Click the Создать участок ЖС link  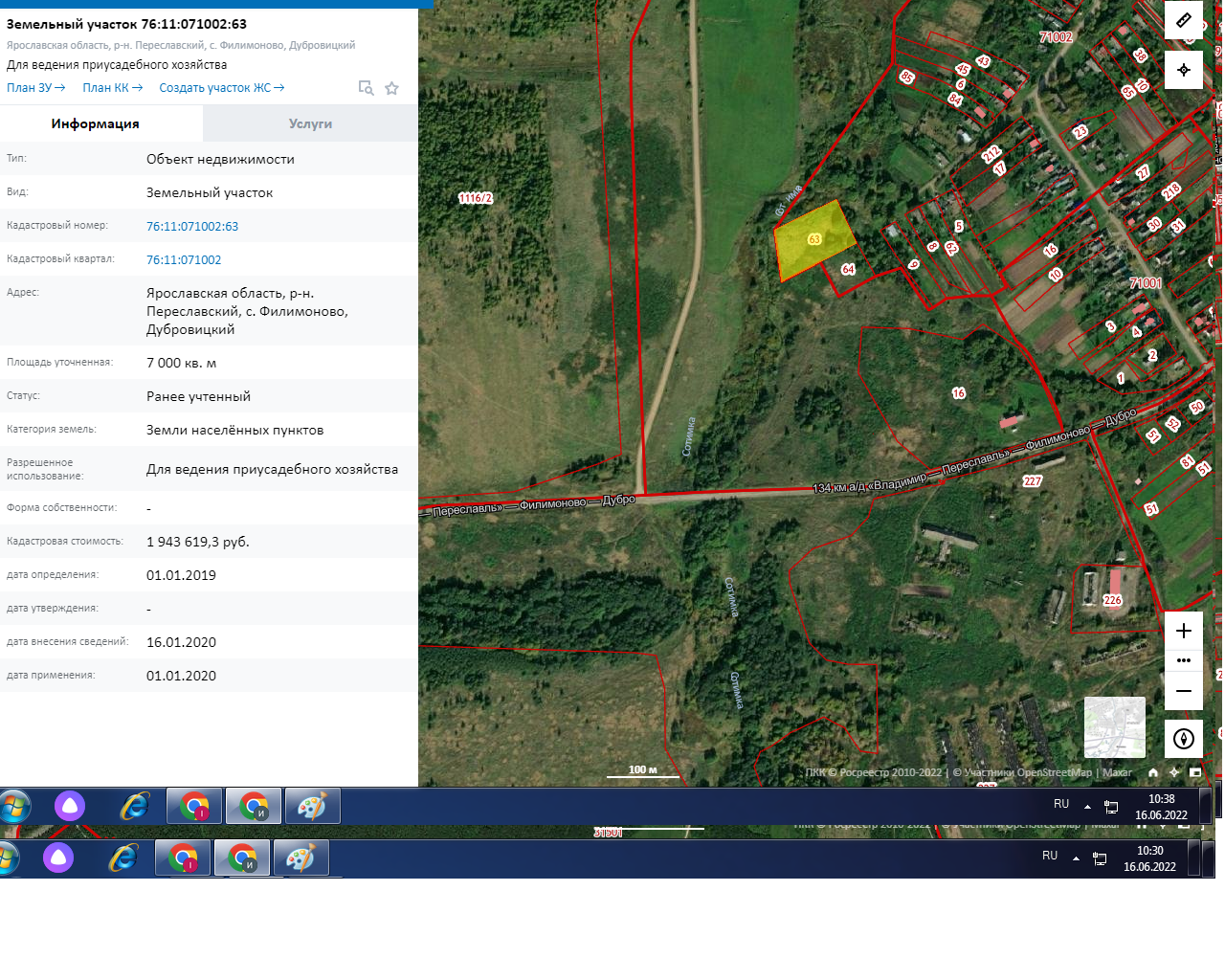(222, 88)
